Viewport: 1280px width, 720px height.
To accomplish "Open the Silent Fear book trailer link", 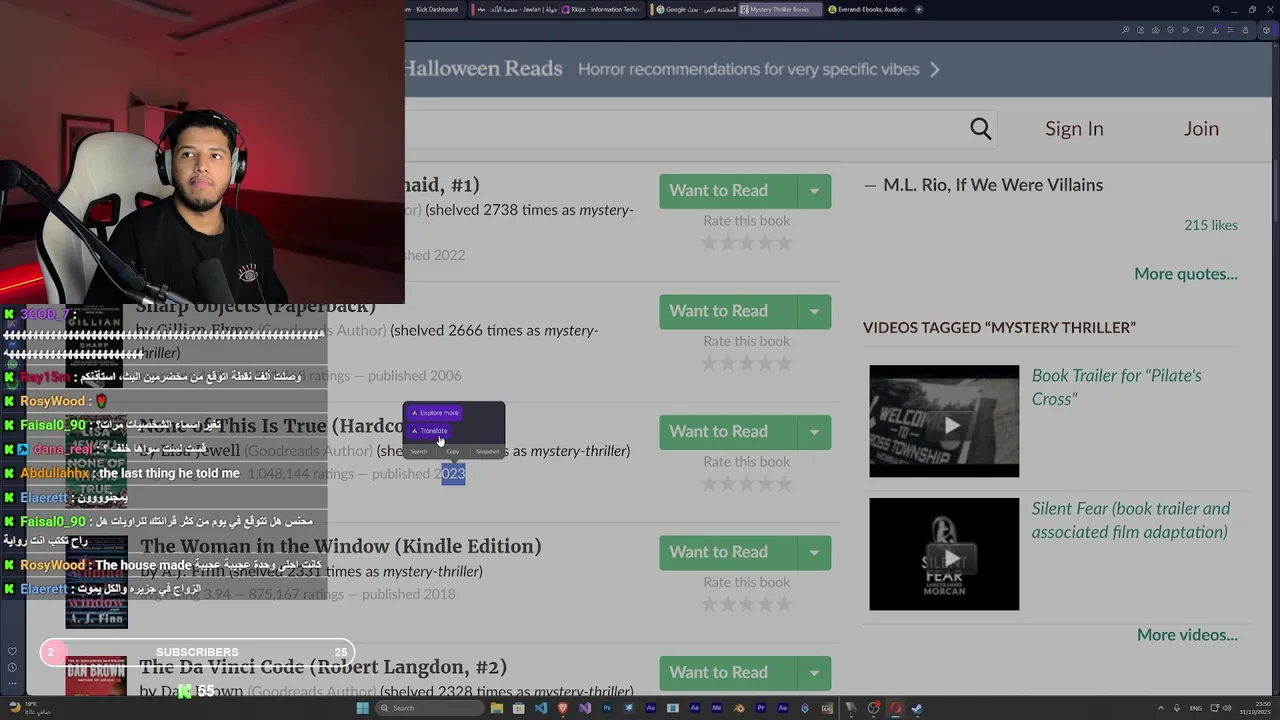I will click(x=1131, y=520).
